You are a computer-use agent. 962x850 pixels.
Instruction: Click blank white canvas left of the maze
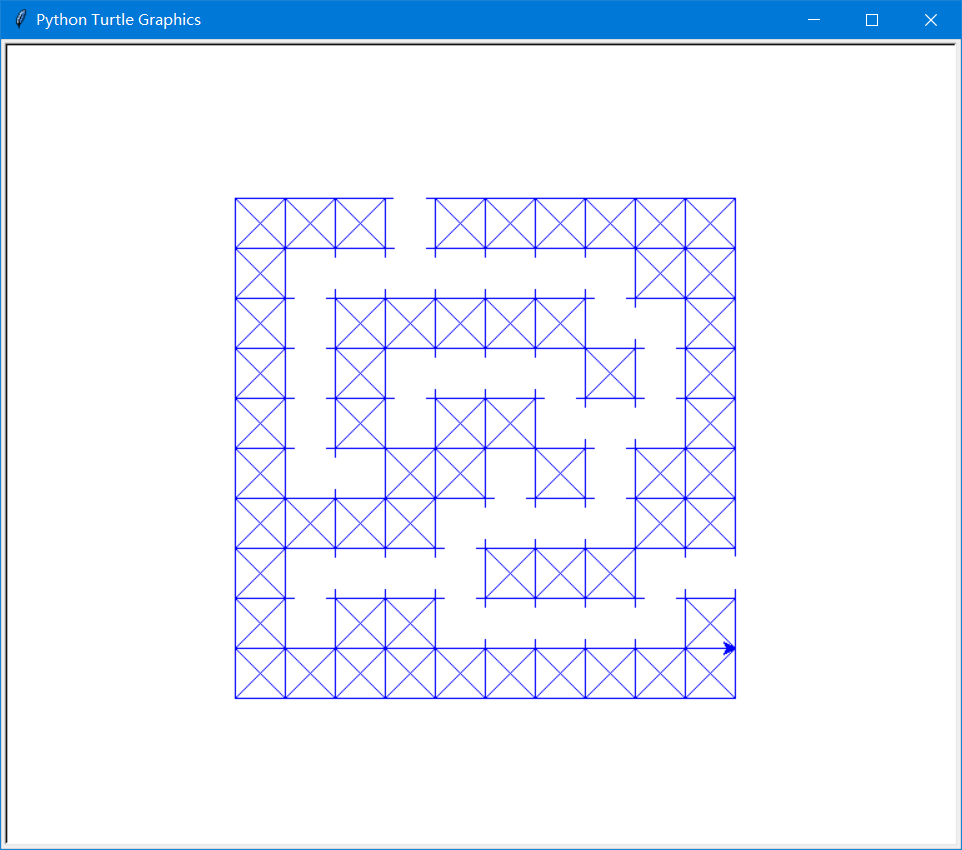pyautogui.click(x=120, y=448)
